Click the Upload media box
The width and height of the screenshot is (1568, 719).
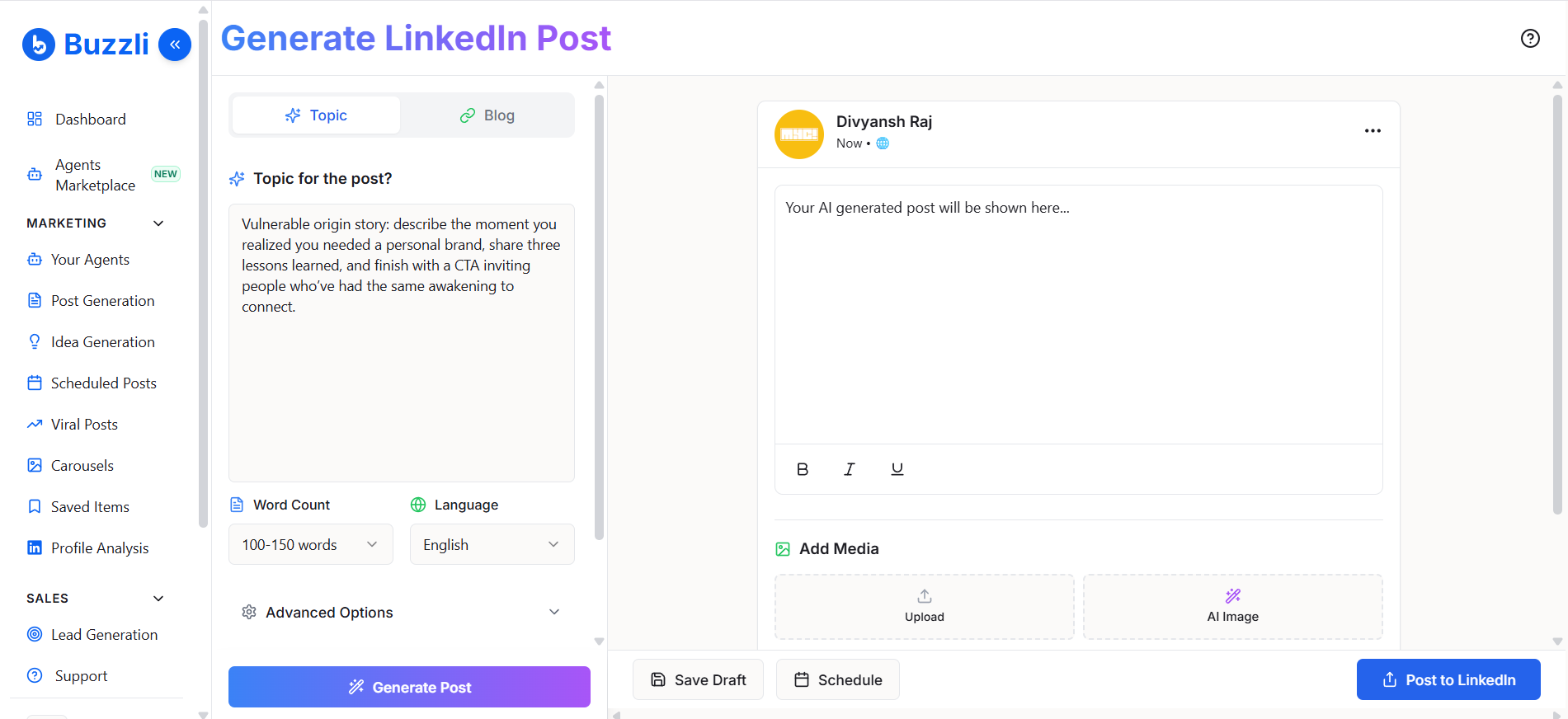[924, 607]
